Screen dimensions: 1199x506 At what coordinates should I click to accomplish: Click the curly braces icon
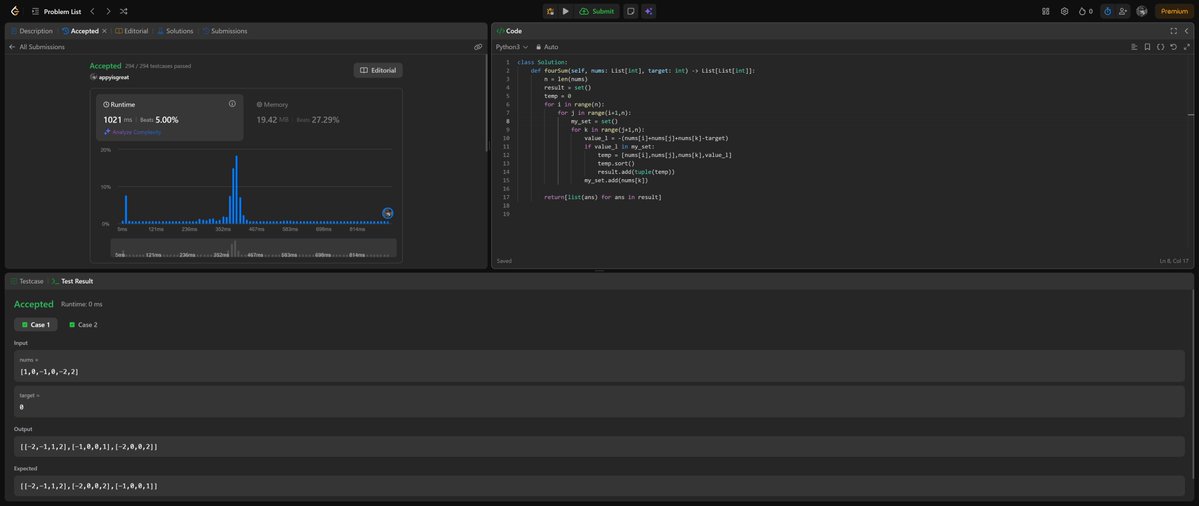coord(1160,47)
